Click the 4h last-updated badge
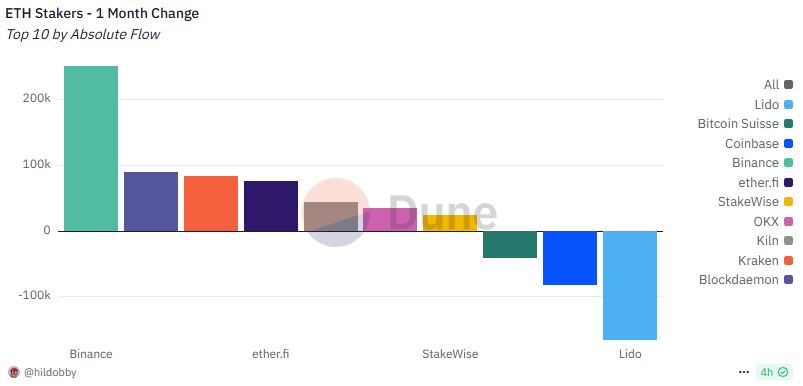This screenshot has height=386, width=803. (x=774, y=372)
